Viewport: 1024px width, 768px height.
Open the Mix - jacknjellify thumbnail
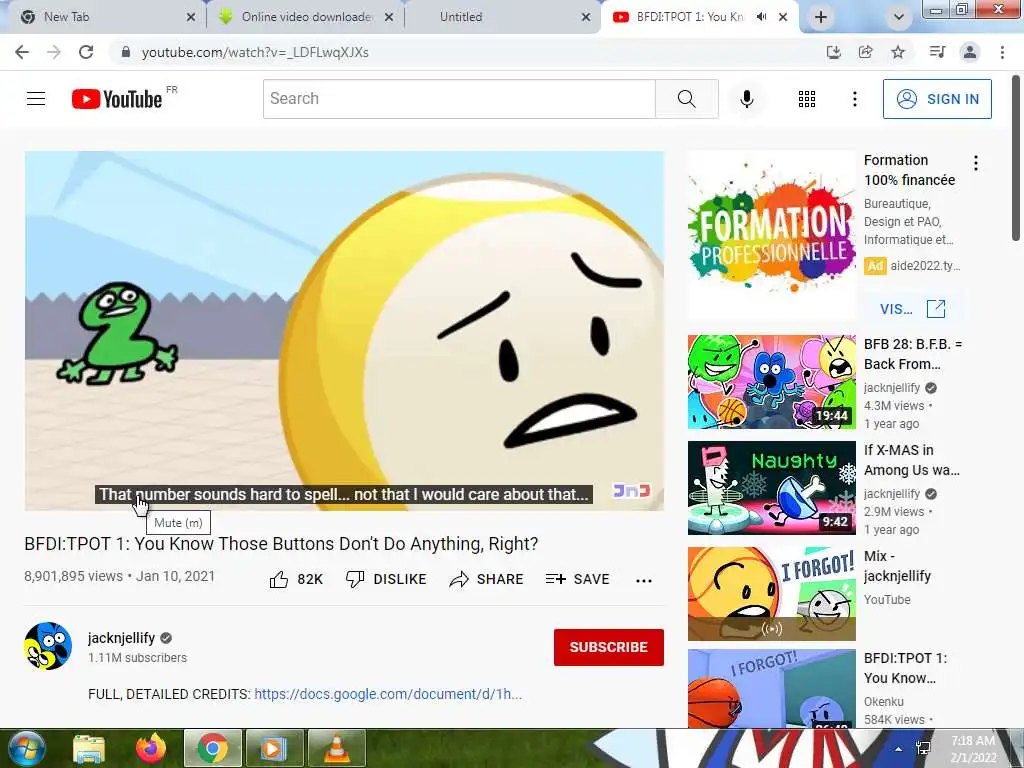point(771,594)
